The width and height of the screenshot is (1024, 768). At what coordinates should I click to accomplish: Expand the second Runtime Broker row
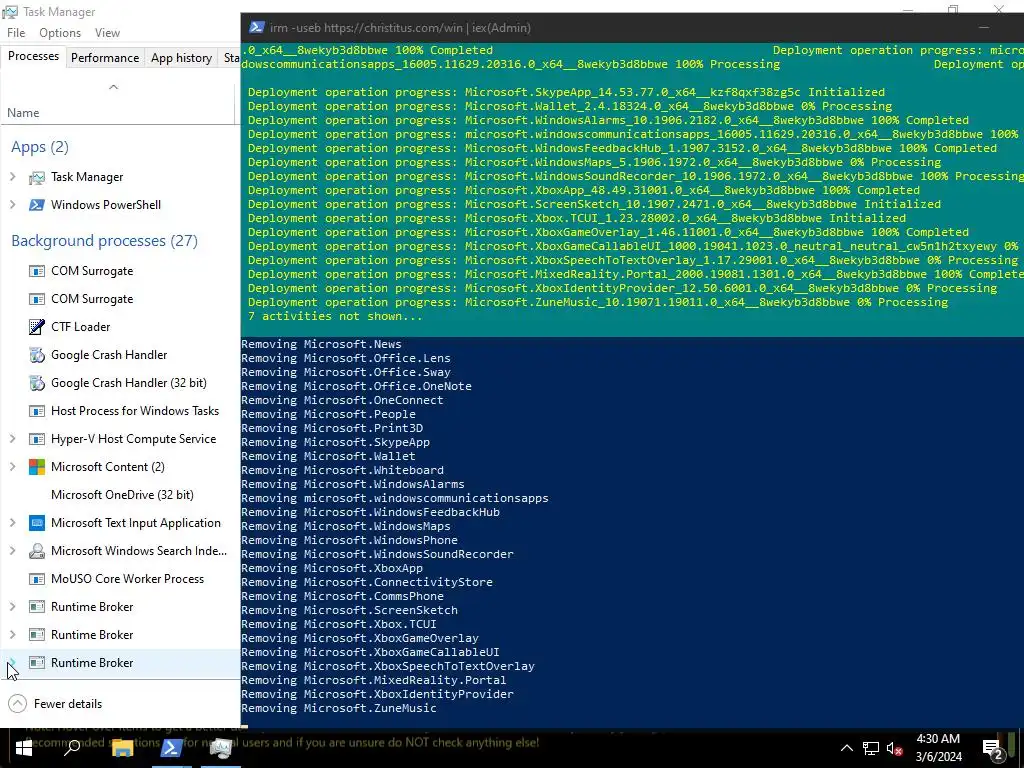(12, 635)
